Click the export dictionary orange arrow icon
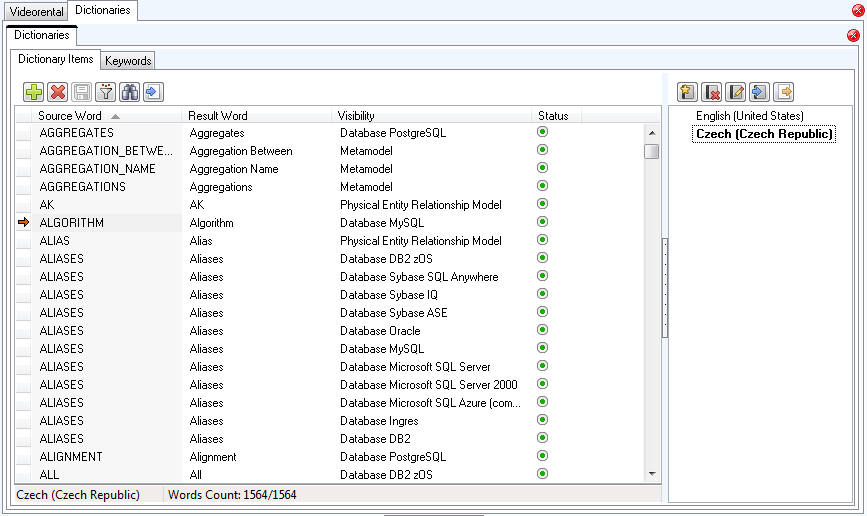Screen dimensions: 867x516 click(x=783, y=92)
